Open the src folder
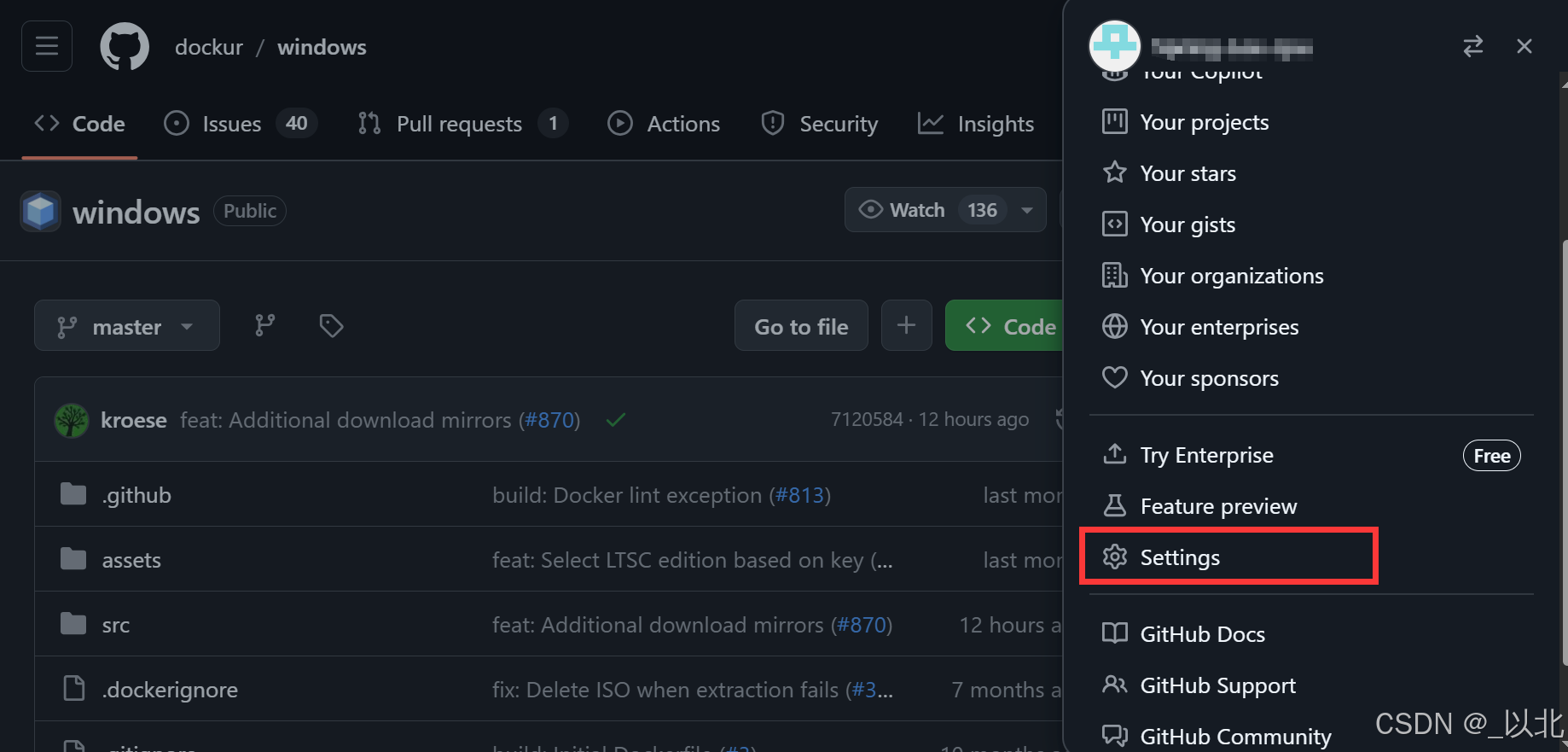 [x=116, y=625]
